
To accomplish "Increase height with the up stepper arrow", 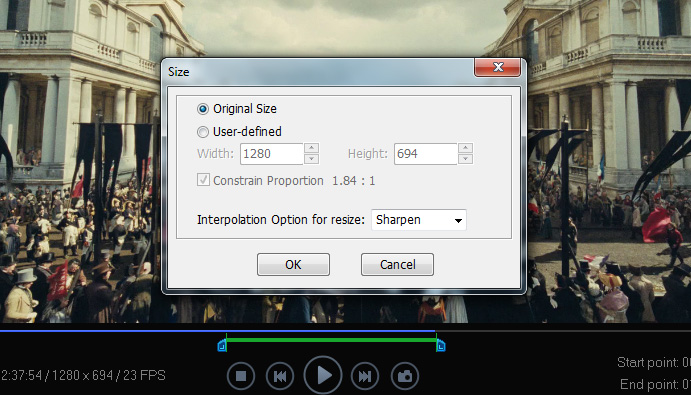I will coord(465,148).
